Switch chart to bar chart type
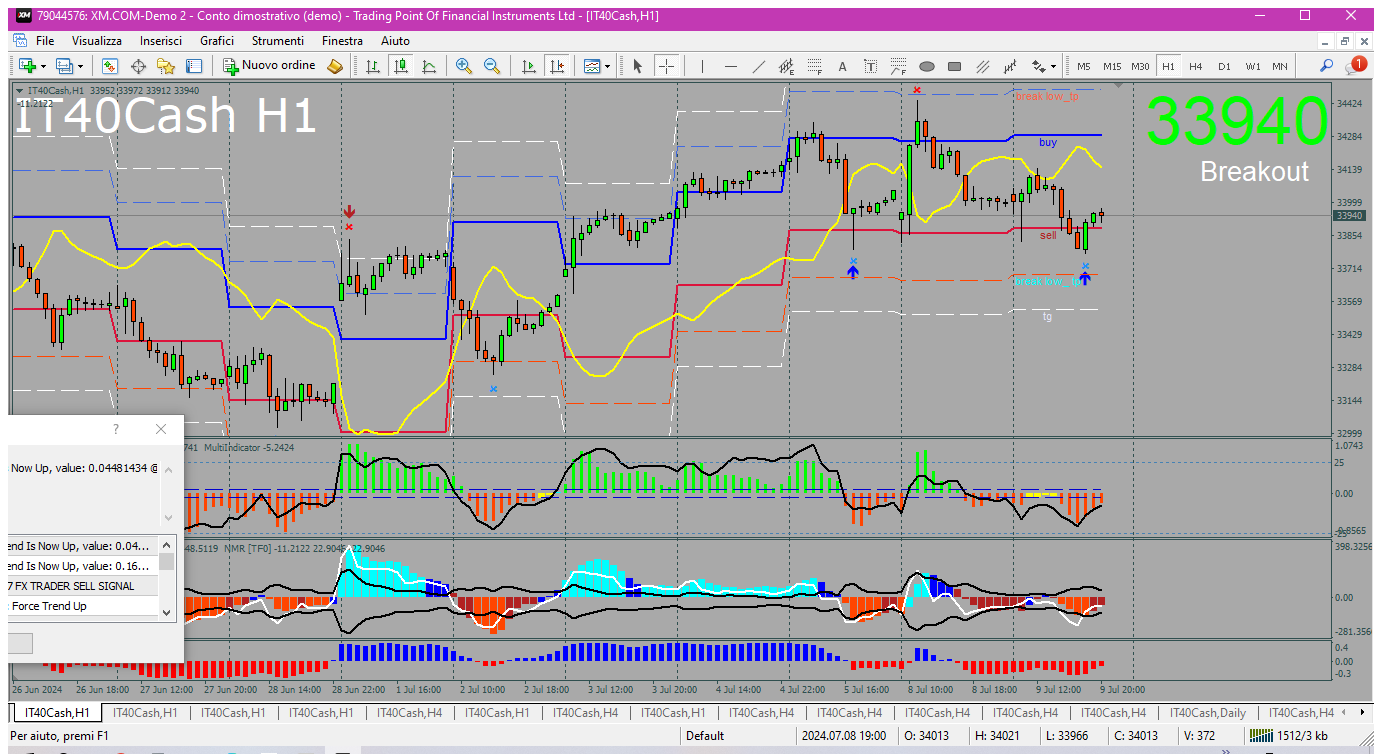1382x754 pixels. pyautogui.click(x=373, y=66)
